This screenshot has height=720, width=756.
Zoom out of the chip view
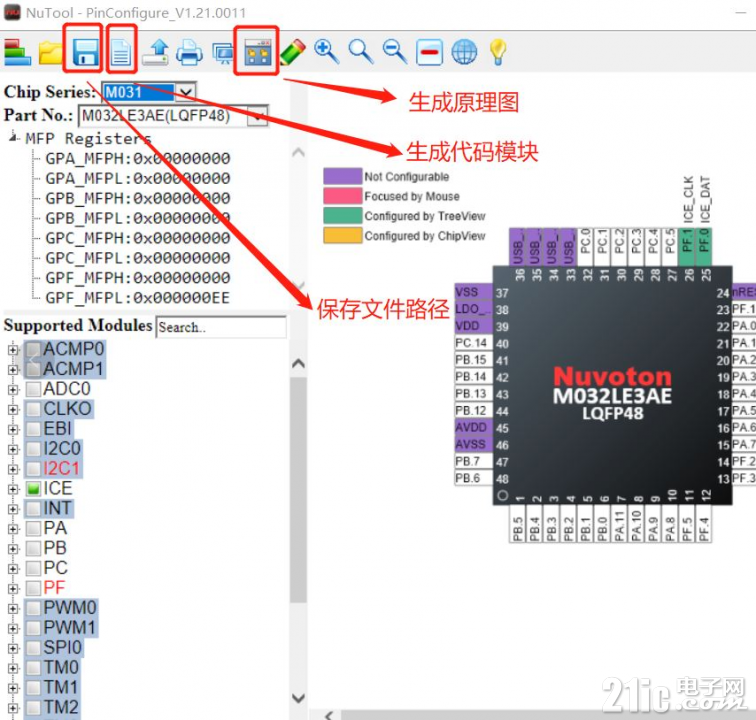click(395, 51)
